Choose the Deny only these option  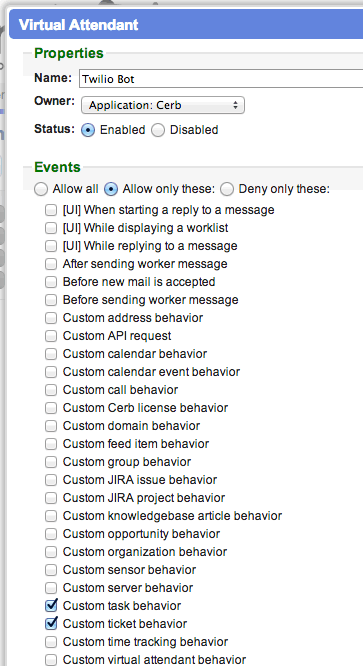tap(227, 189)
